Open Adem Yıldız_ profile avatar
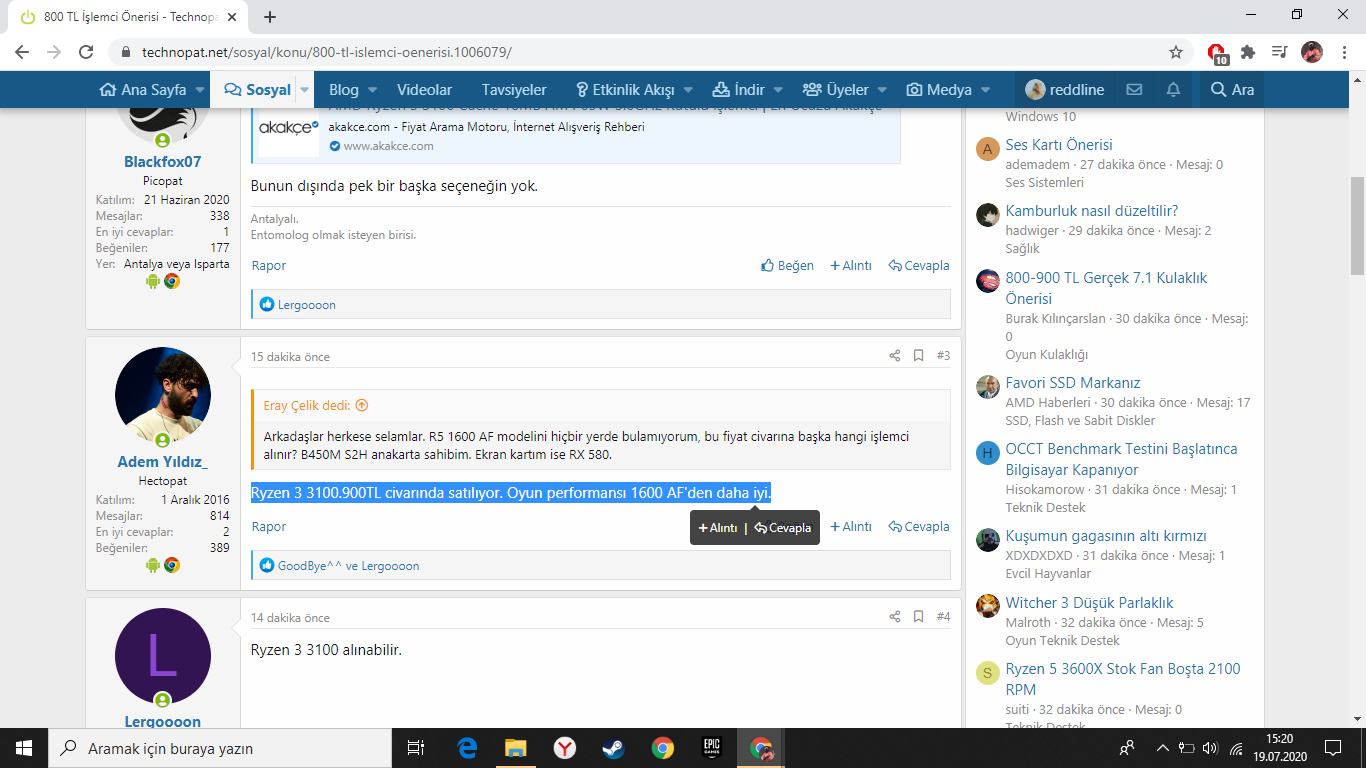1366x768 pixels. (163, 395)
